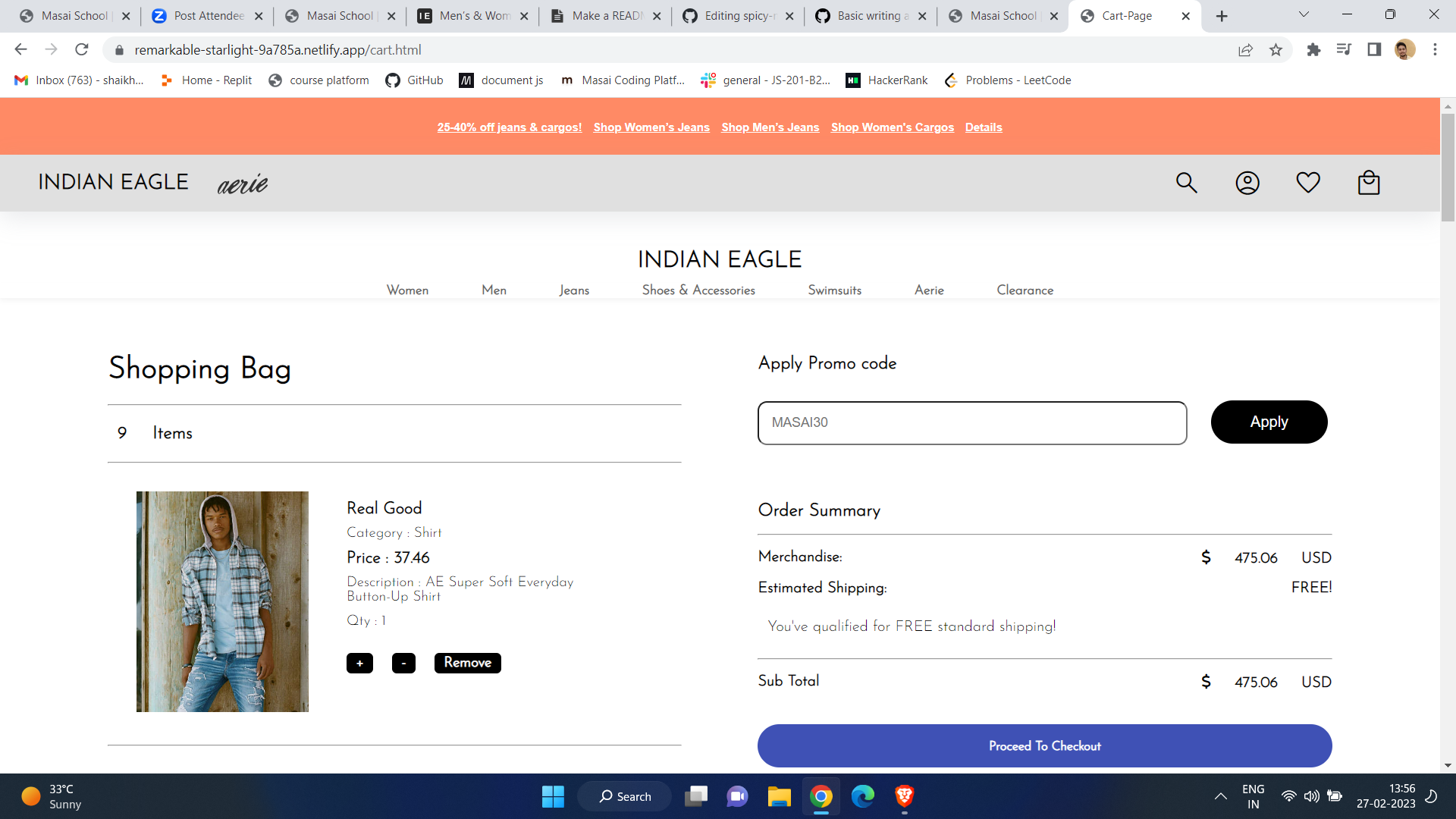Click Proceed To Checkout button
Screen dimensions: 1456x819
(1044, 746)
